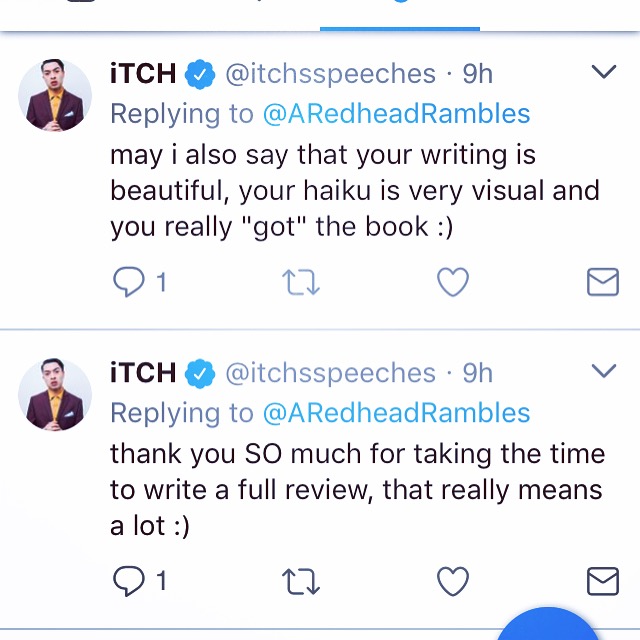Retweet the 'full review' tweet

coord(301,581)
